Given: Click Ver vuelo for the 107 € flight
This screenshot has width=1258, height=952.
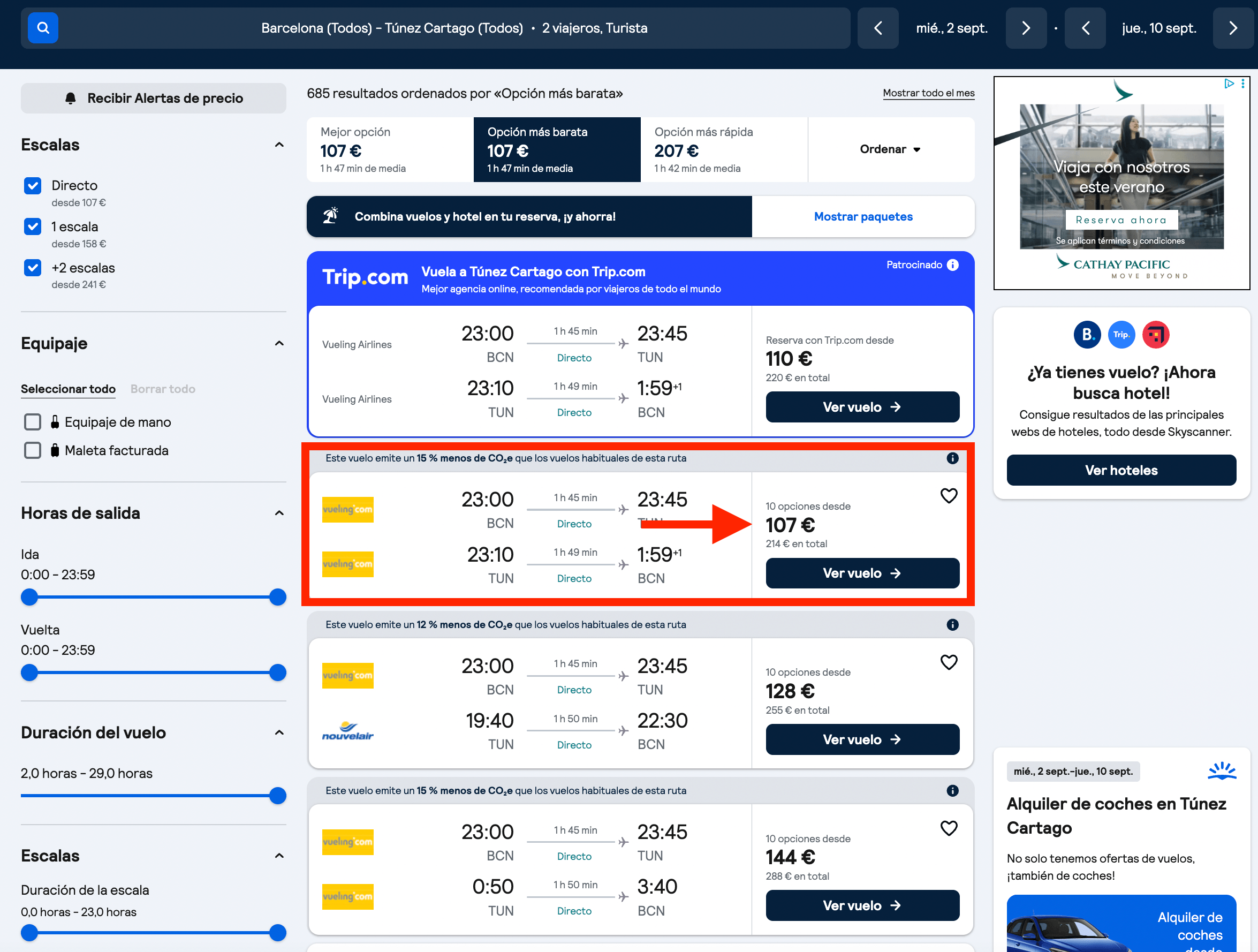Looking at the screenshot, I should coord(862,573).
